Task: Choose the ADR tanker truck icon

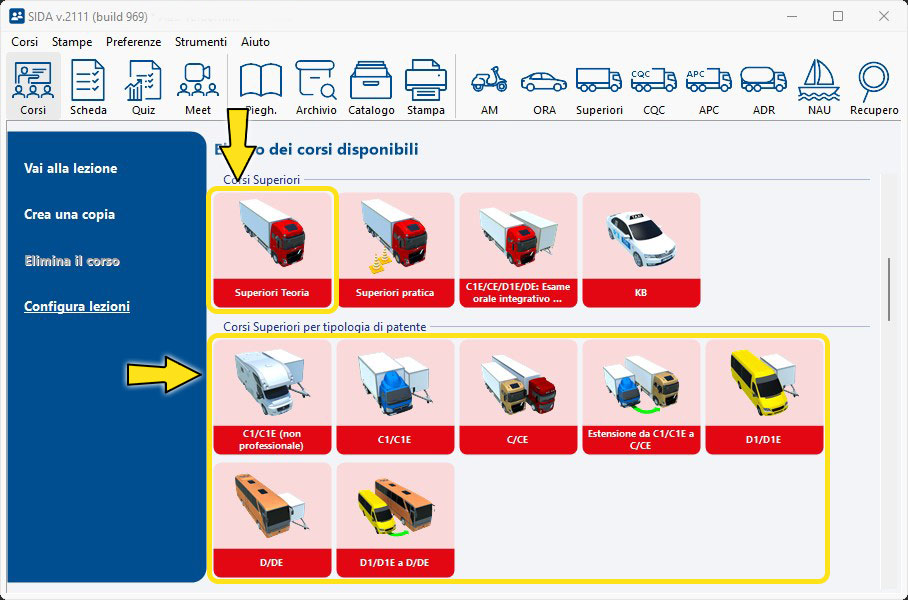Action: 764,87
